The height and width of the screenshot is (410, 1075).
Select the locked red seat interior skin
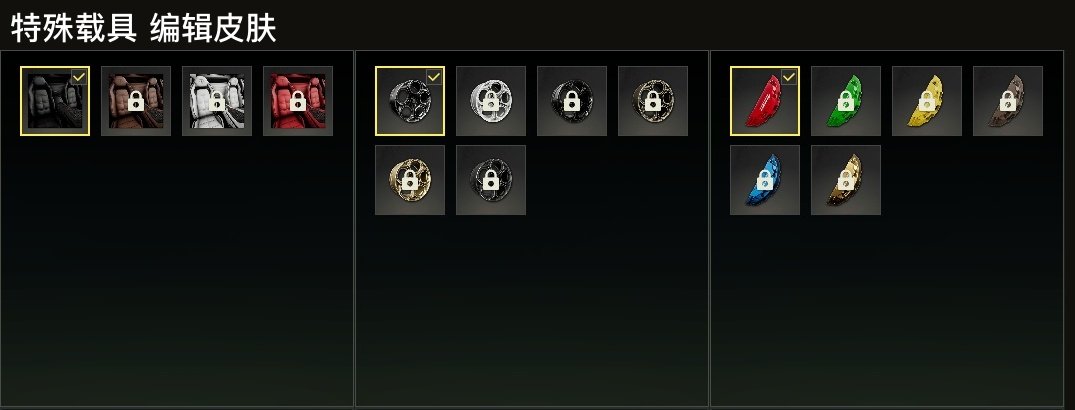(x=298, y=101)
